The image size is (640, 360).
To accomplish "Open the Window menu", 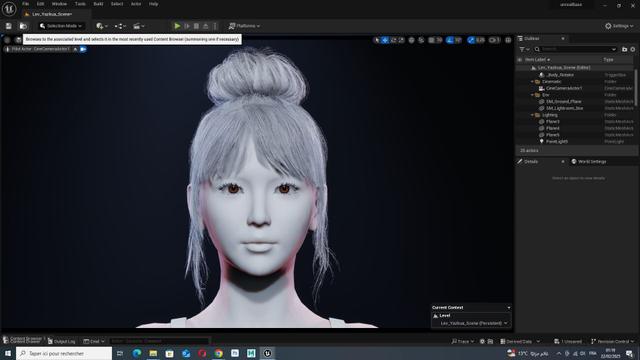I will pyautogui.click(x=59, y=4).
